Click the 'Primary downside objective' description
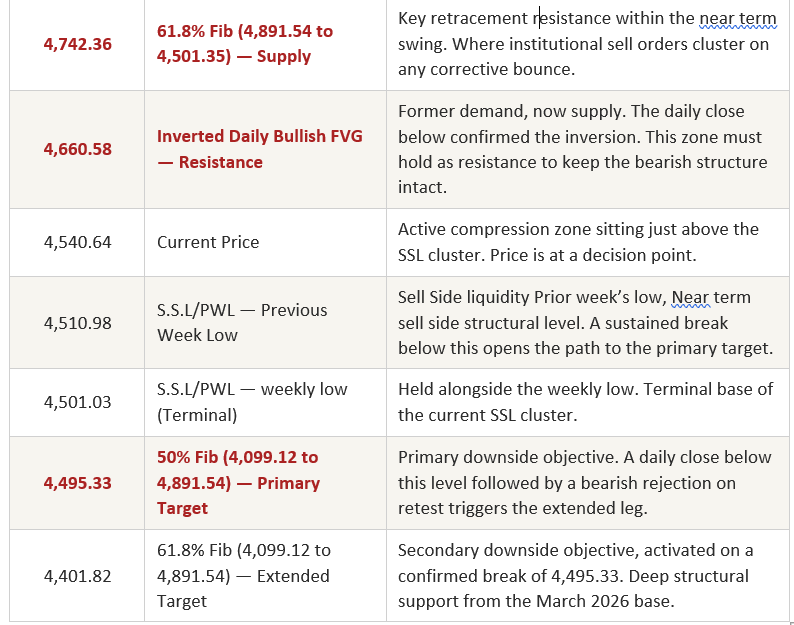Viewport: 794px width, 625px height. (584, 483)
